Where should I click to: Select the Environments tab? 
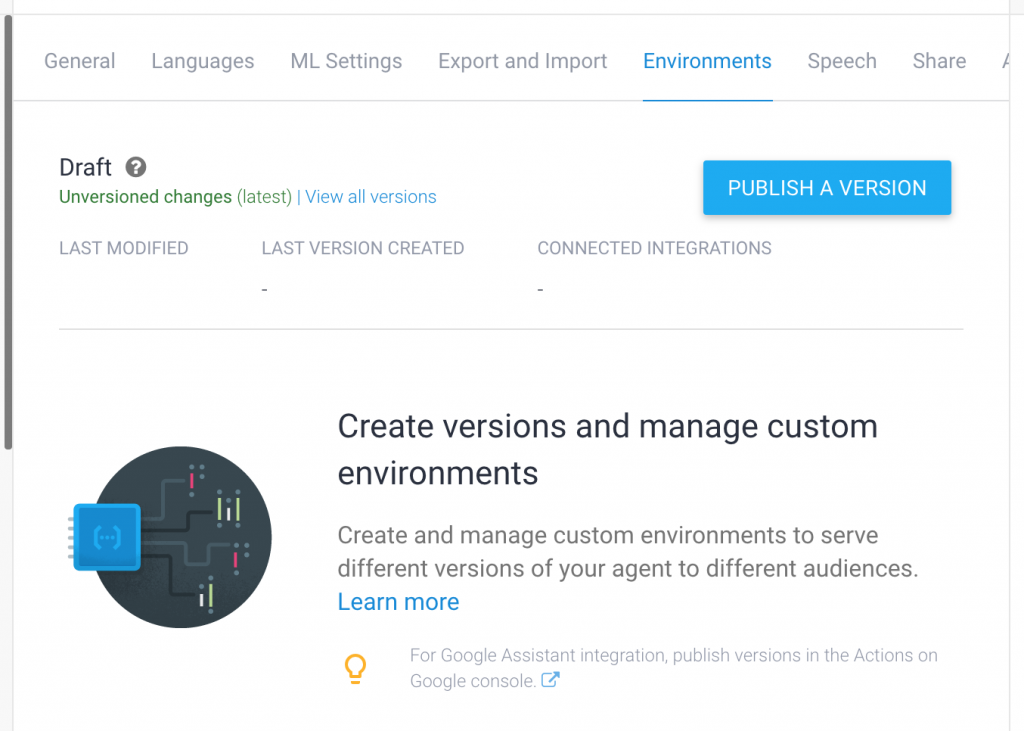707,61
